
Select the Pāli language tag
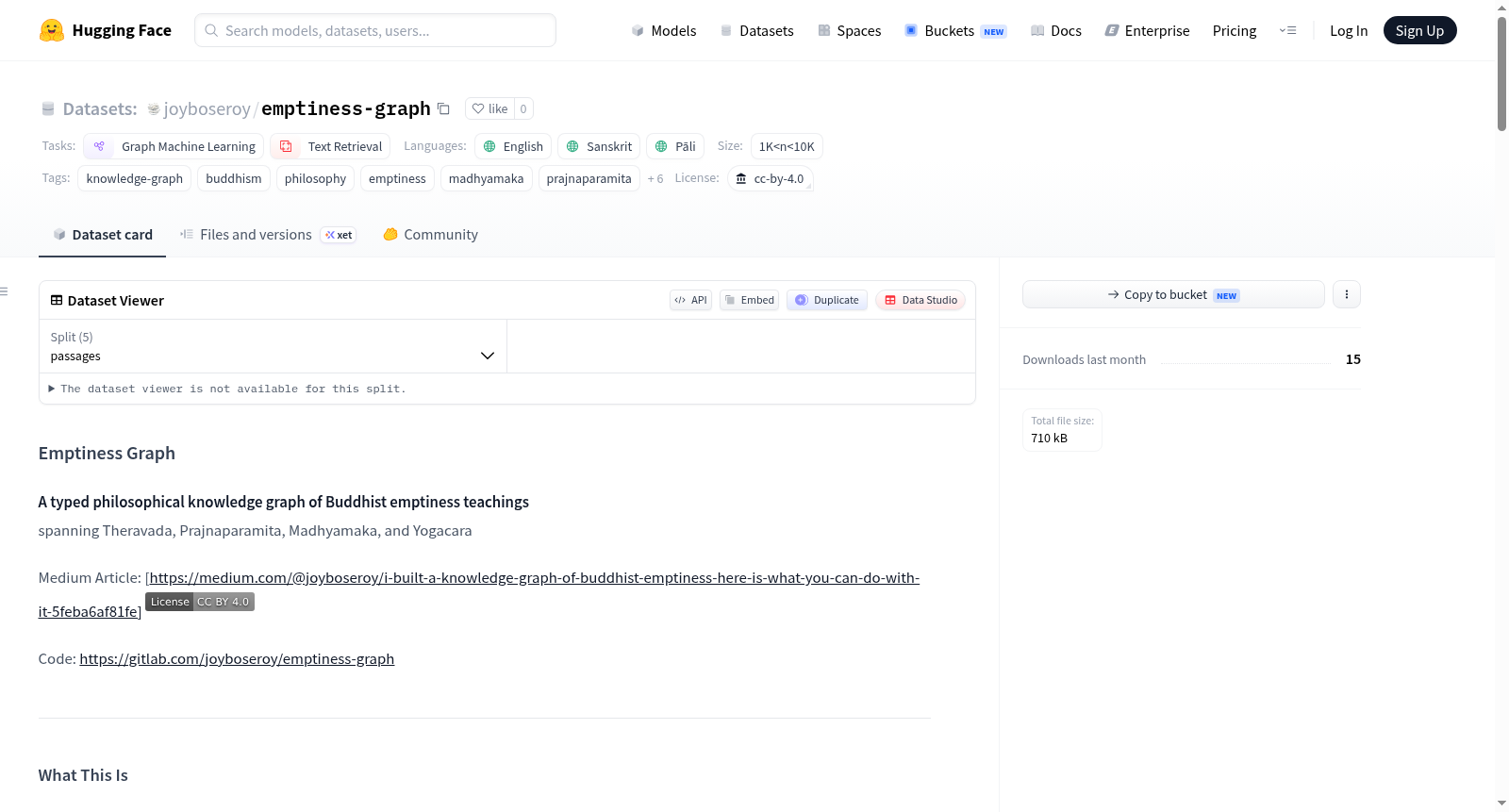675,146
